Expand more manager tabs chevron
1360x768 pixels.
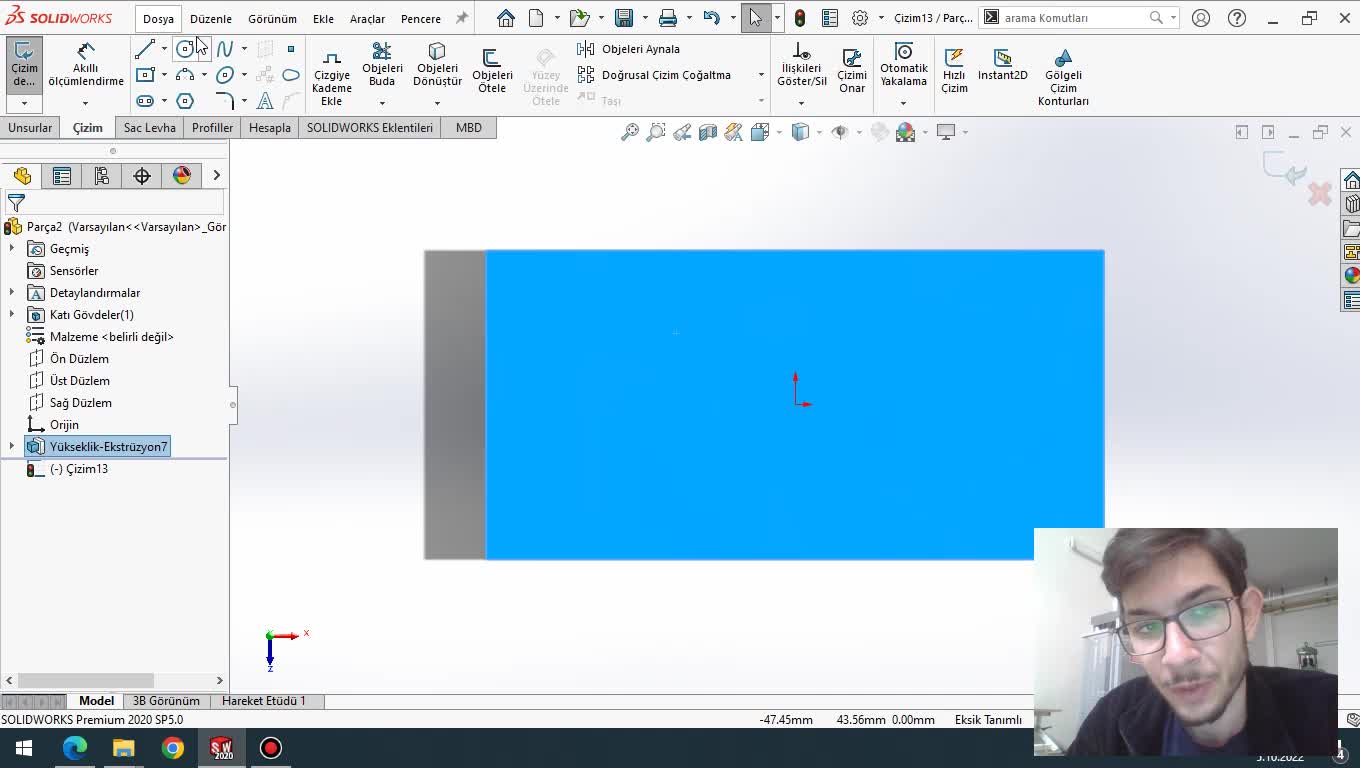216,176
